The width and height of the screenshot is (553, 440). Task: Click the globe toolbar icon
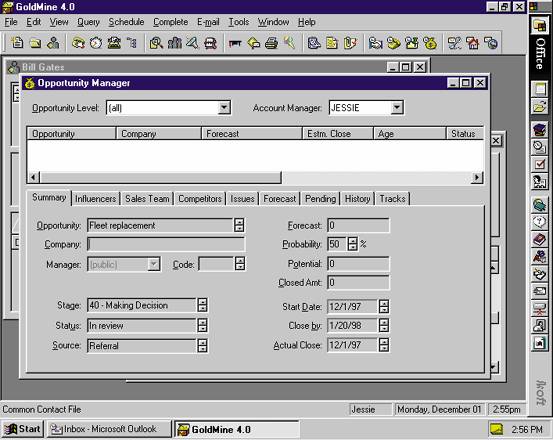(x=491, y=43)
